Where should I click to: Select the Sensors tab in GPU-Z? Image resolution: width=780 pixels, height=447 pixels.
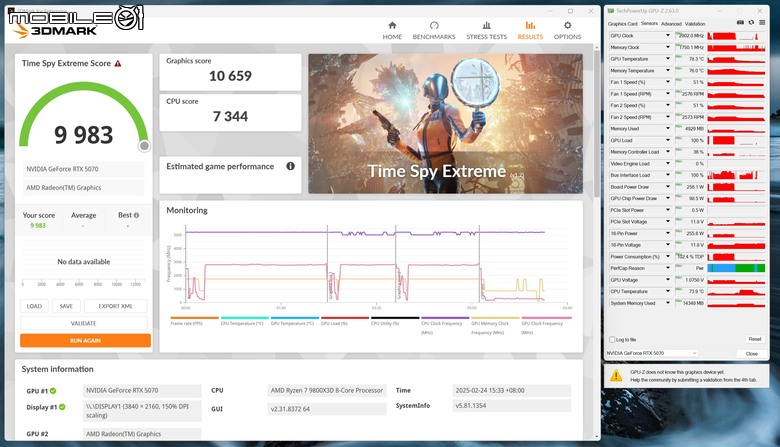coord(649,23)
